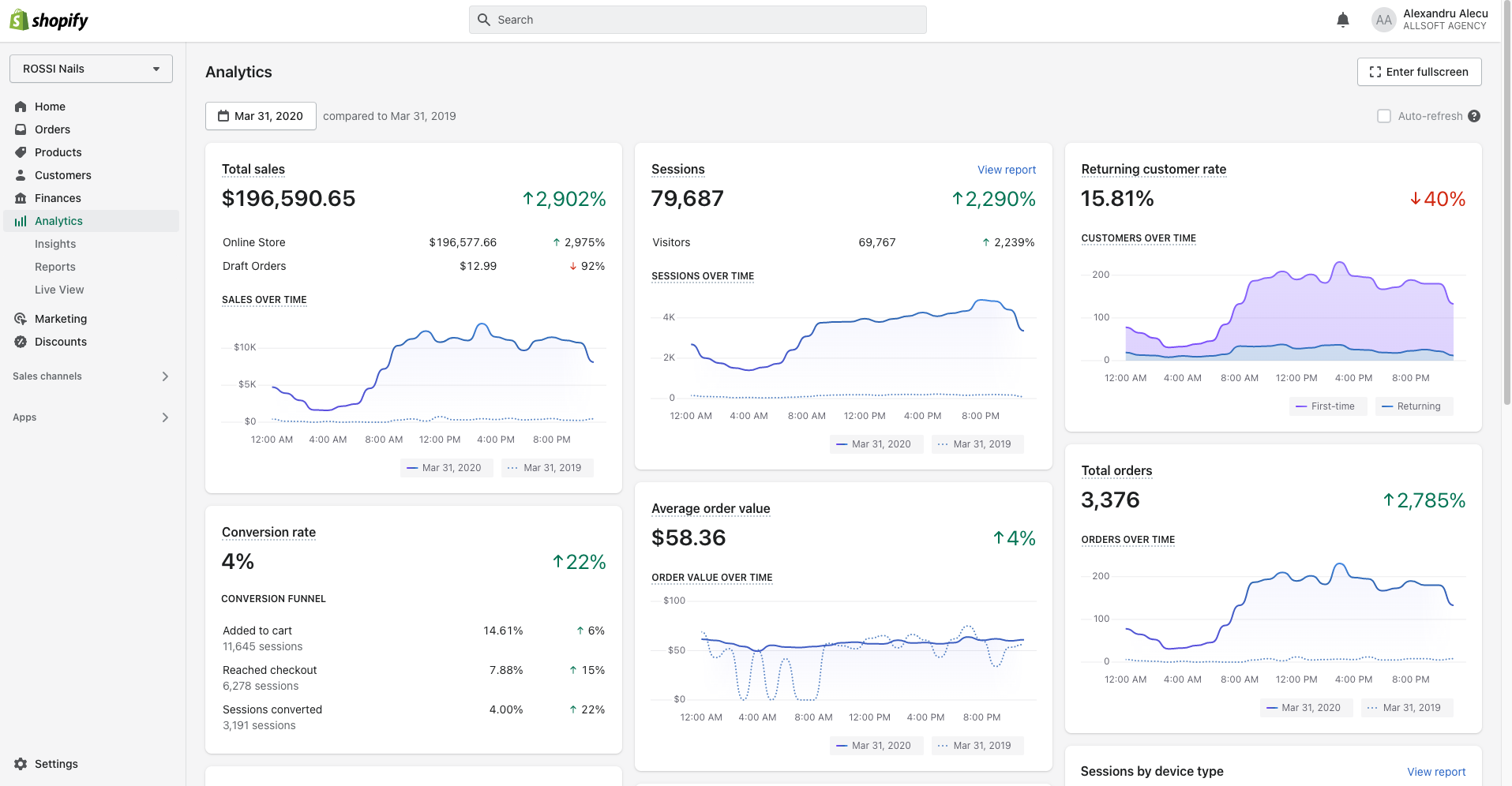Click the fullscreen corner-brackets icon
The image size is (1512, 786).
point(1375,72)
